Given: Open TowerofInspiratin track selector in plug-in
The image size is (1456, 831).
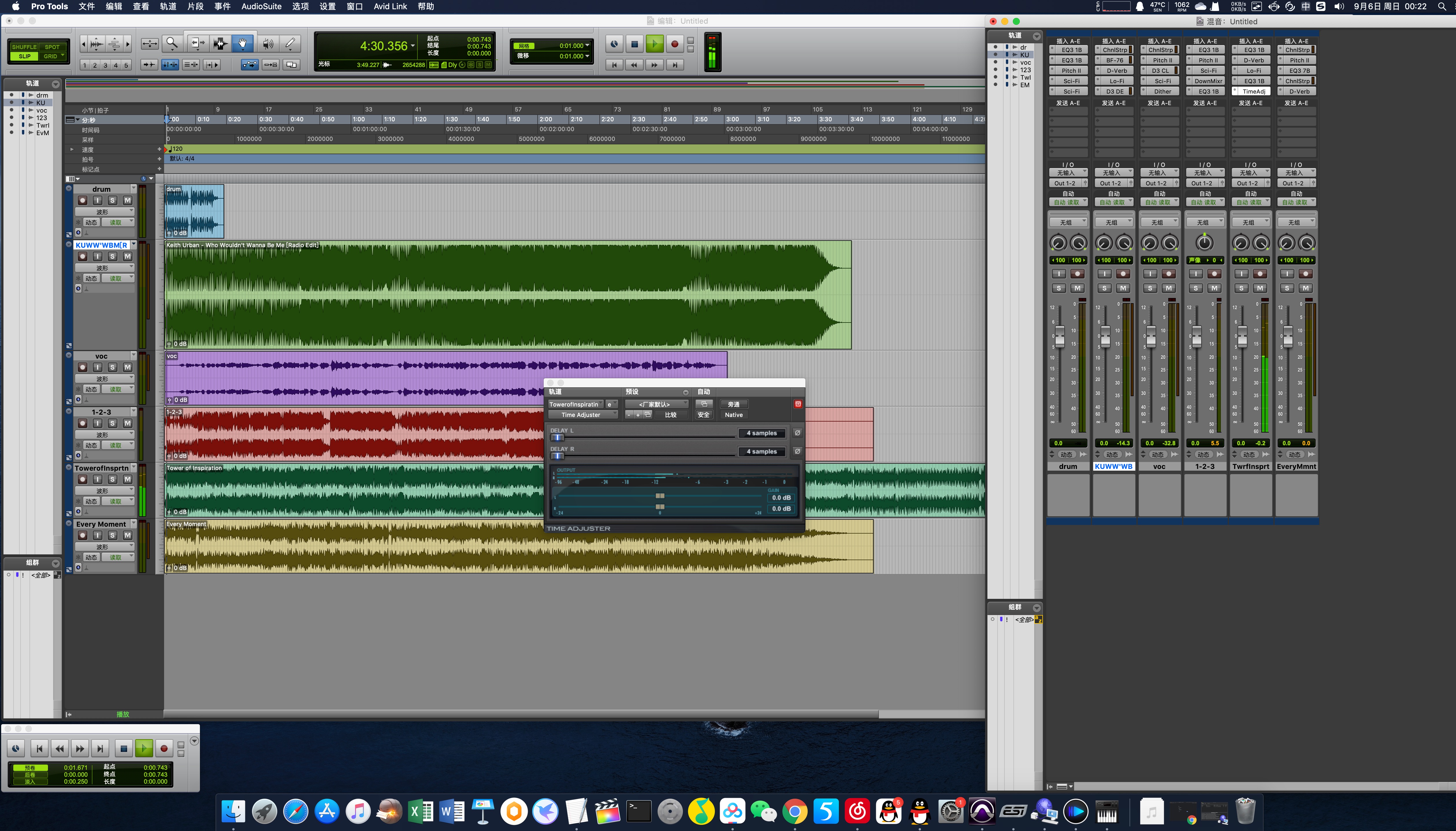Looking at the screenshot, I should click(575, 404).
